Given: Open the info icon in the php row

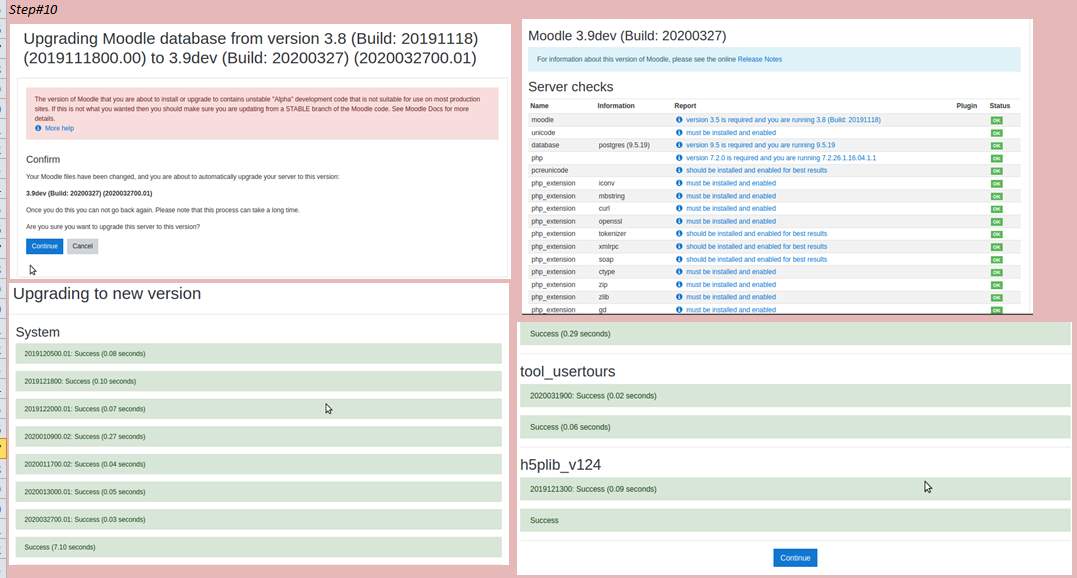Looking at the screenshot, I should (x=679, y=158).
